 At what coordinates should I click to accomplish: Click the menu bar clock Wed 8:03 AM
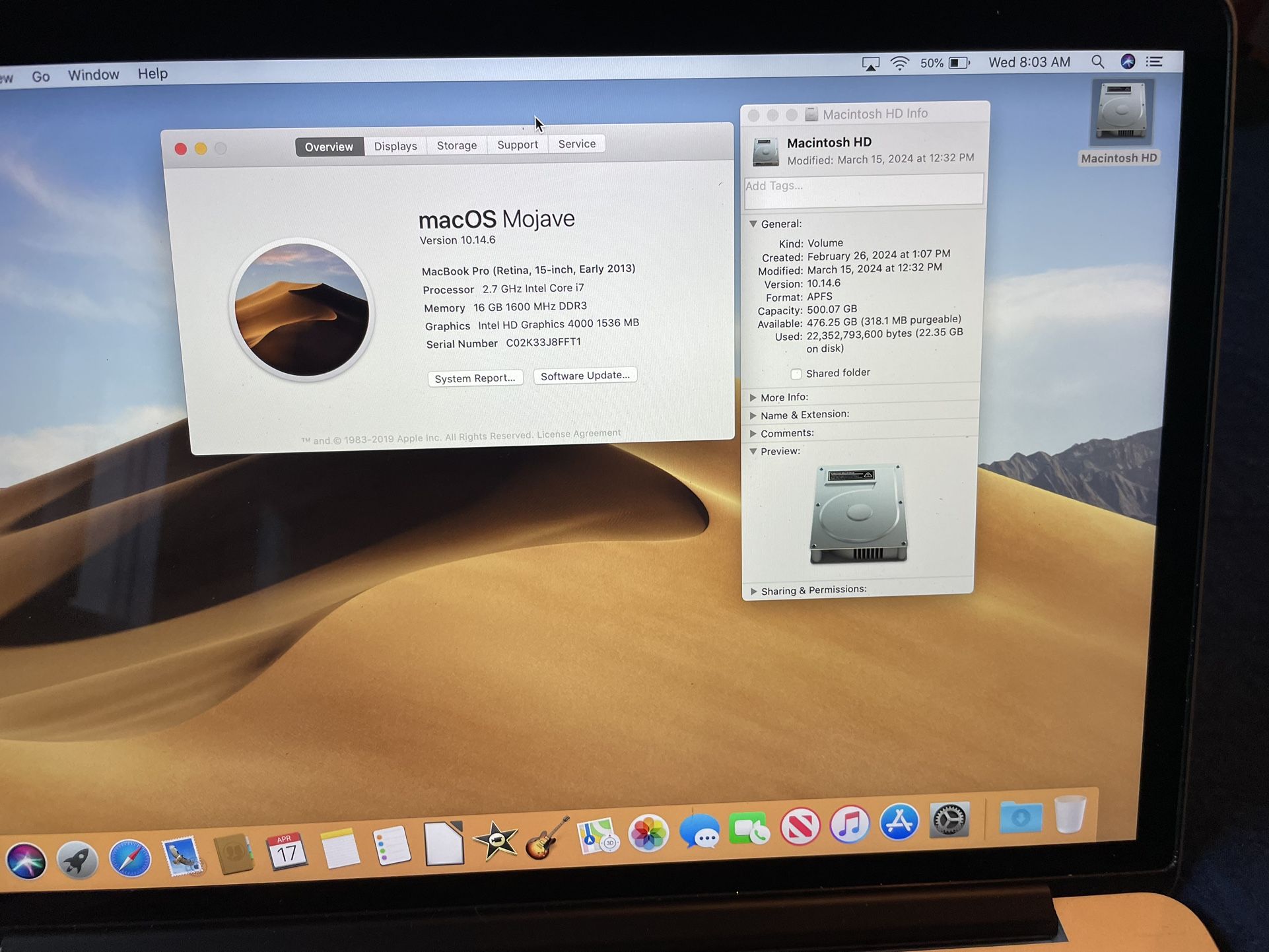1029,62
